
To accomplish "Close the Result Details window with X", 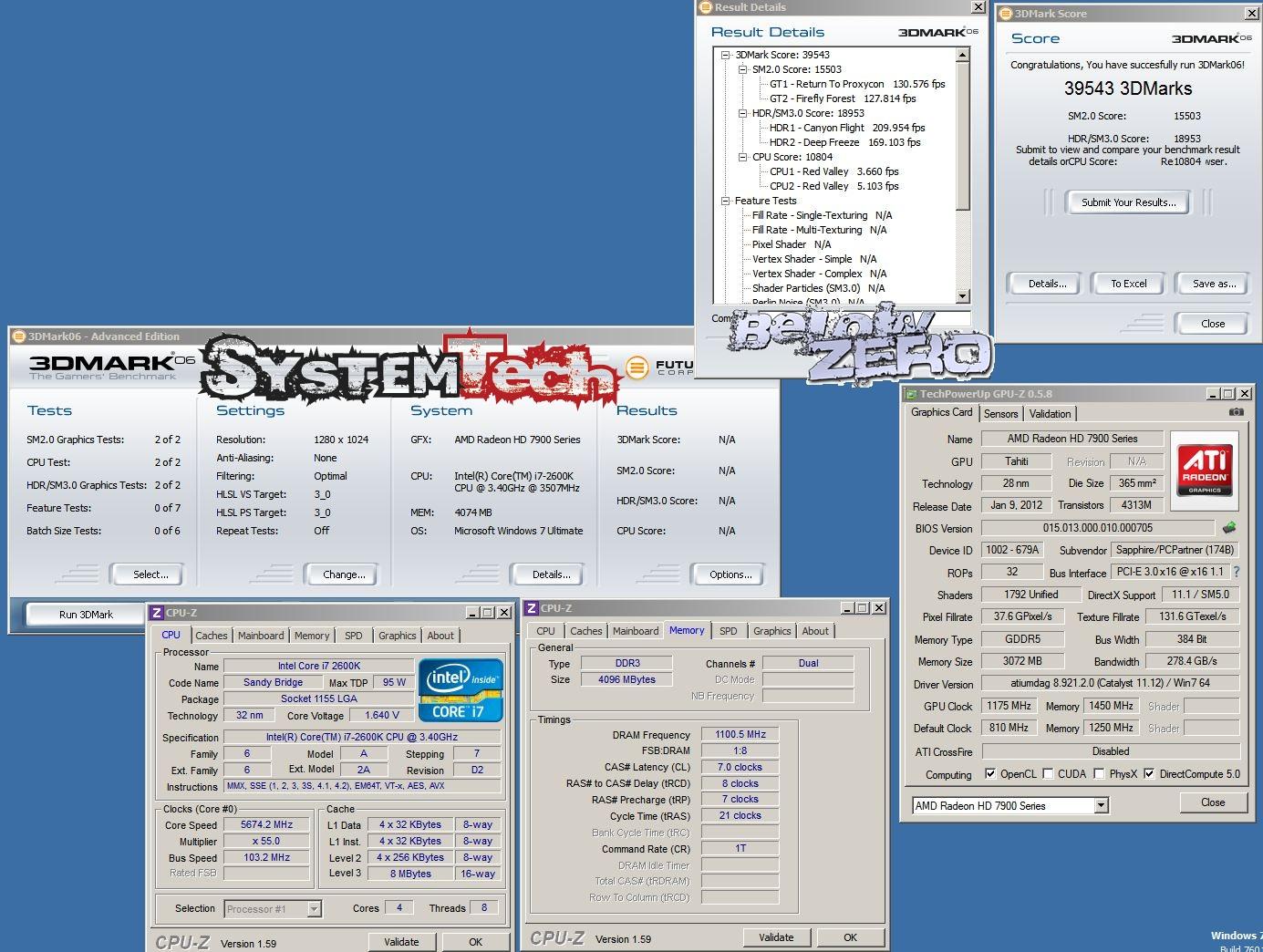I will 978,7.
